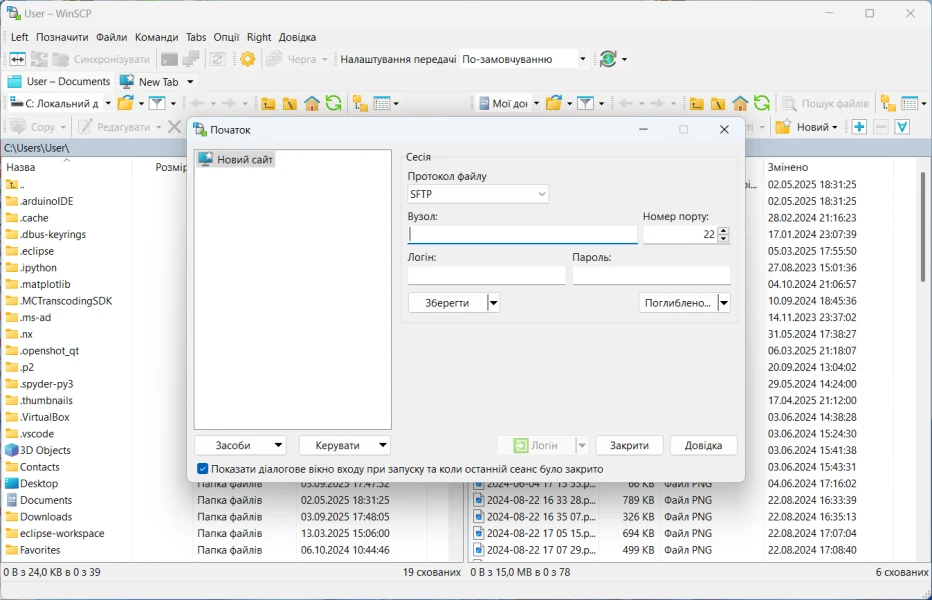Click the right panel view style icon
This screenshot has width=932, height=600.
pyautogui.click(x=909, y=103)
